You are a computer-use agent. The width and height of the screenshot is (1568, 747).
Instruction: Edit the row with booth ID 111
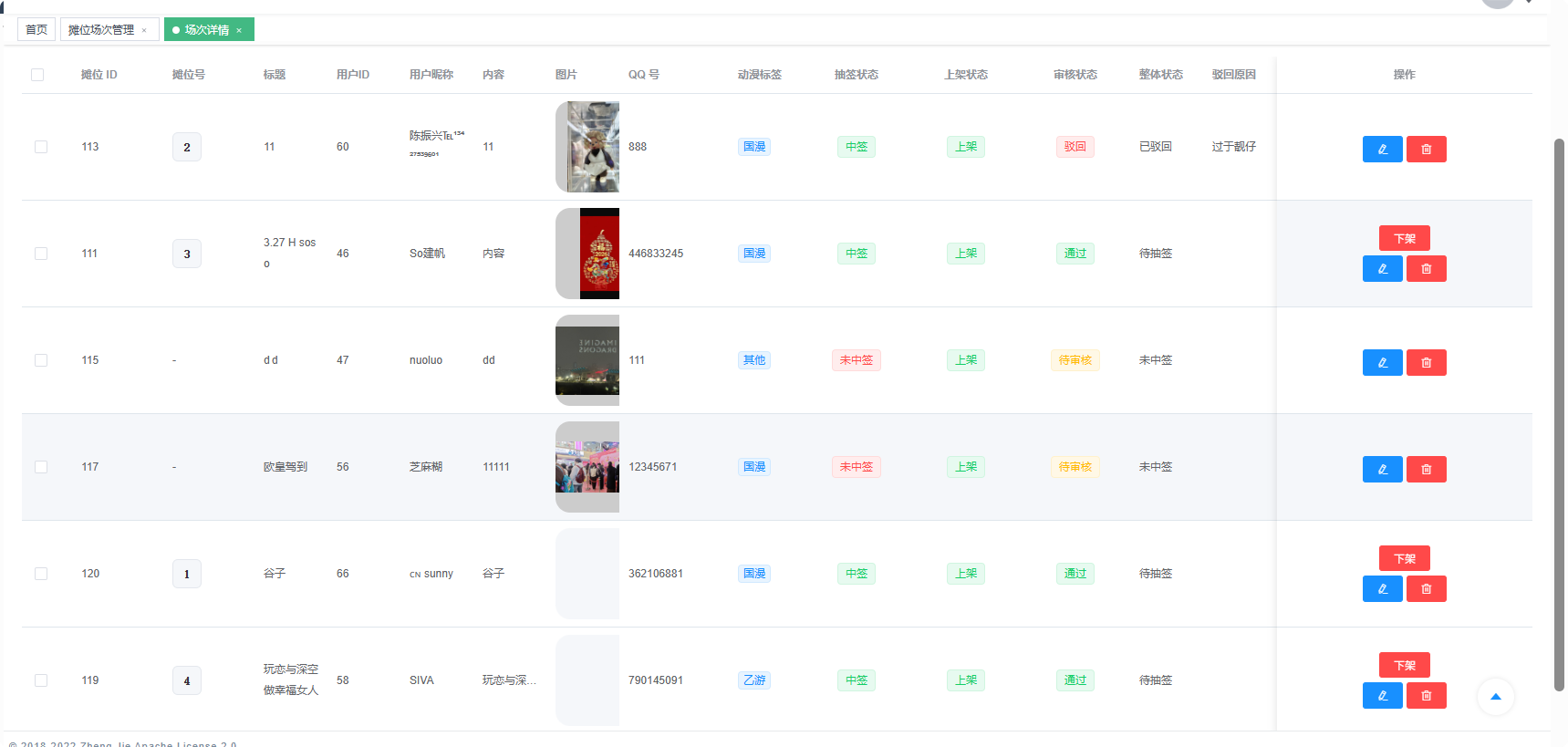pyautogui.click(x=1382, y=269)
